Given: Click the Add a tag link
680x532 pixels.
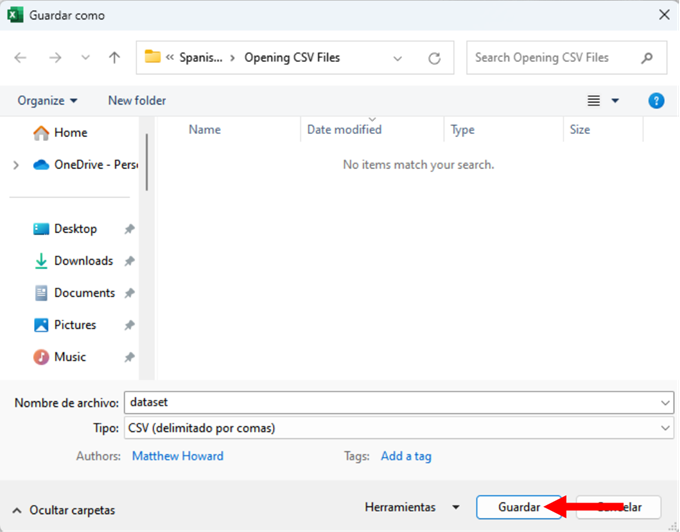Looking at the screenshot, I should pos(406,456).
